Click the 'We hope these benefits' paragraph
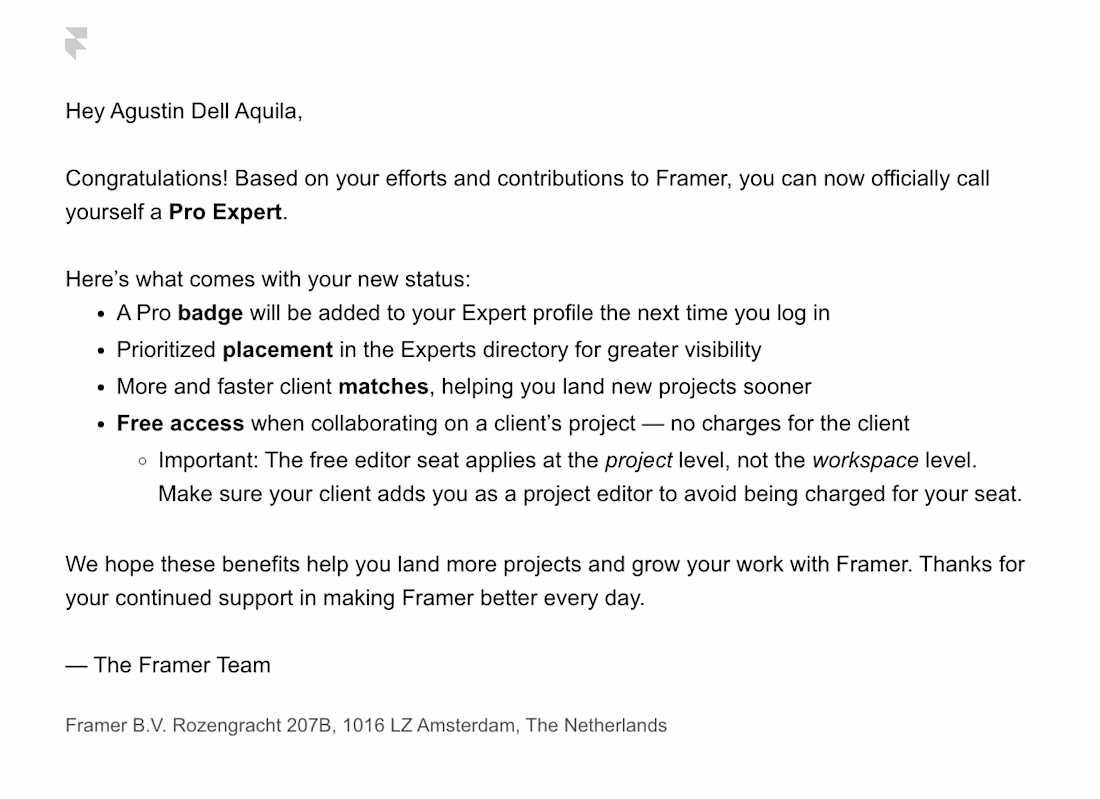The width and height of the screenshot is (1100, 799). [x=545, y=581]
